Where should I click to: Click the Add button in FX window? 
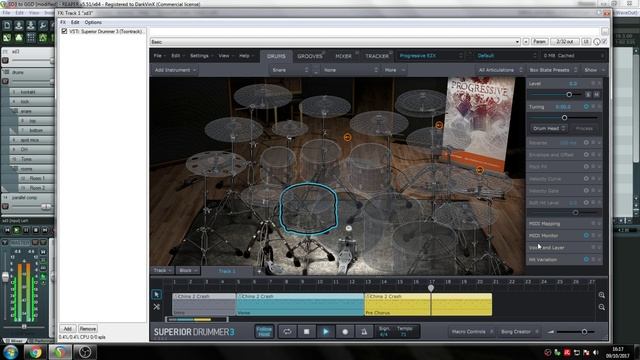tap(67, 329)
